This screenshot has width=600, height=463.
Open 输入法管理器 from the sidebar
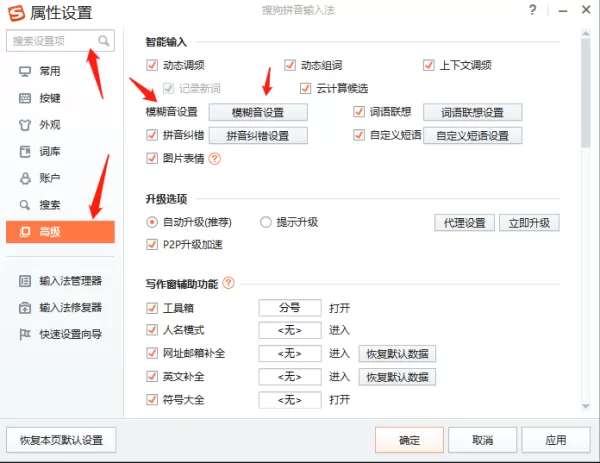60,281
